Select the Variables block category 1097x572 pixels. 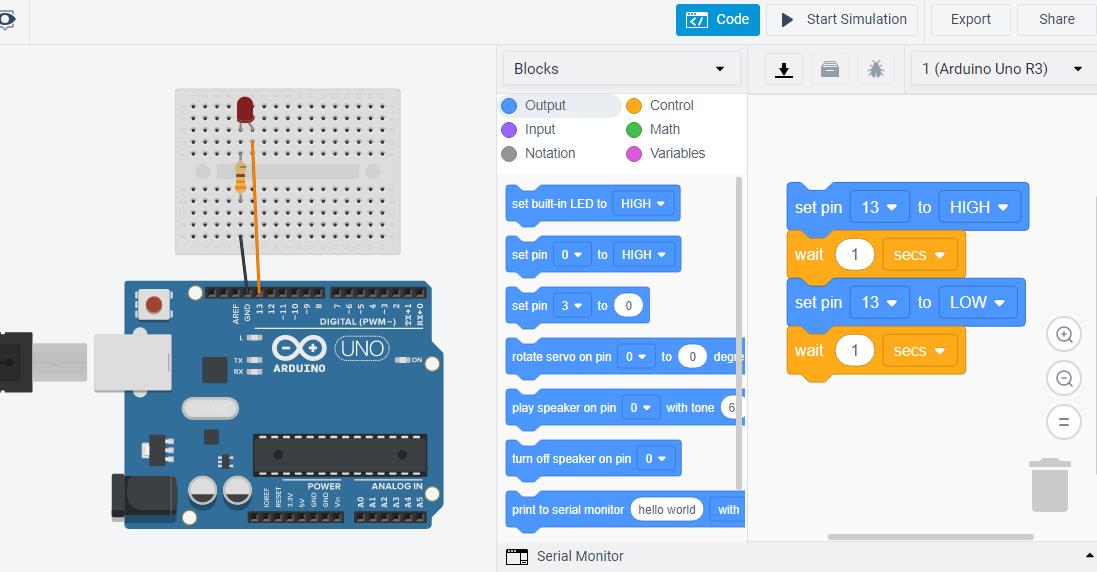point(677,153)
